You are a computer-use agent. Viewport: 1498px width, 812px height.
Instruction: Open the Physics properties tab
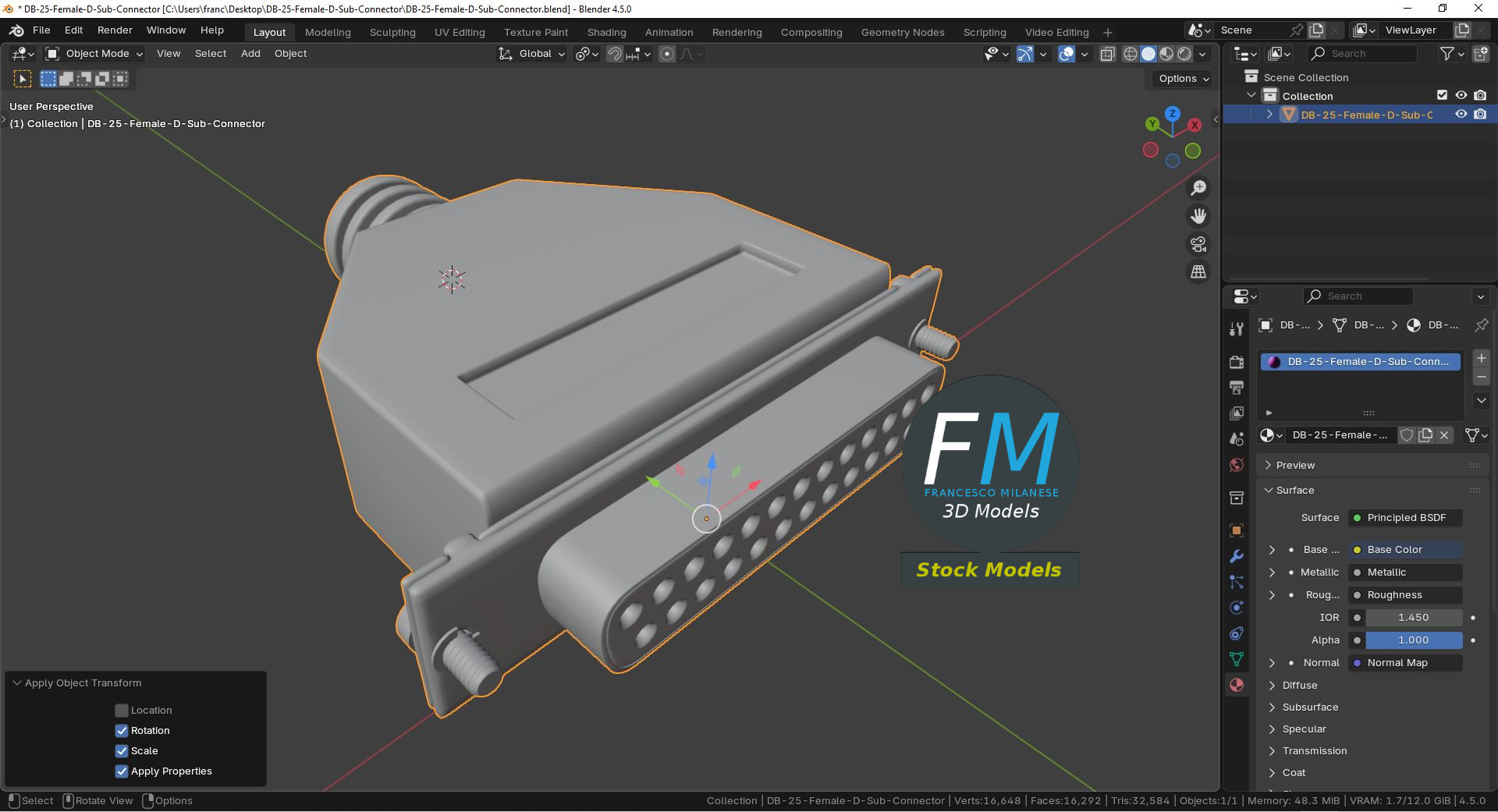pyautogui.click(x=1237, y=608)
